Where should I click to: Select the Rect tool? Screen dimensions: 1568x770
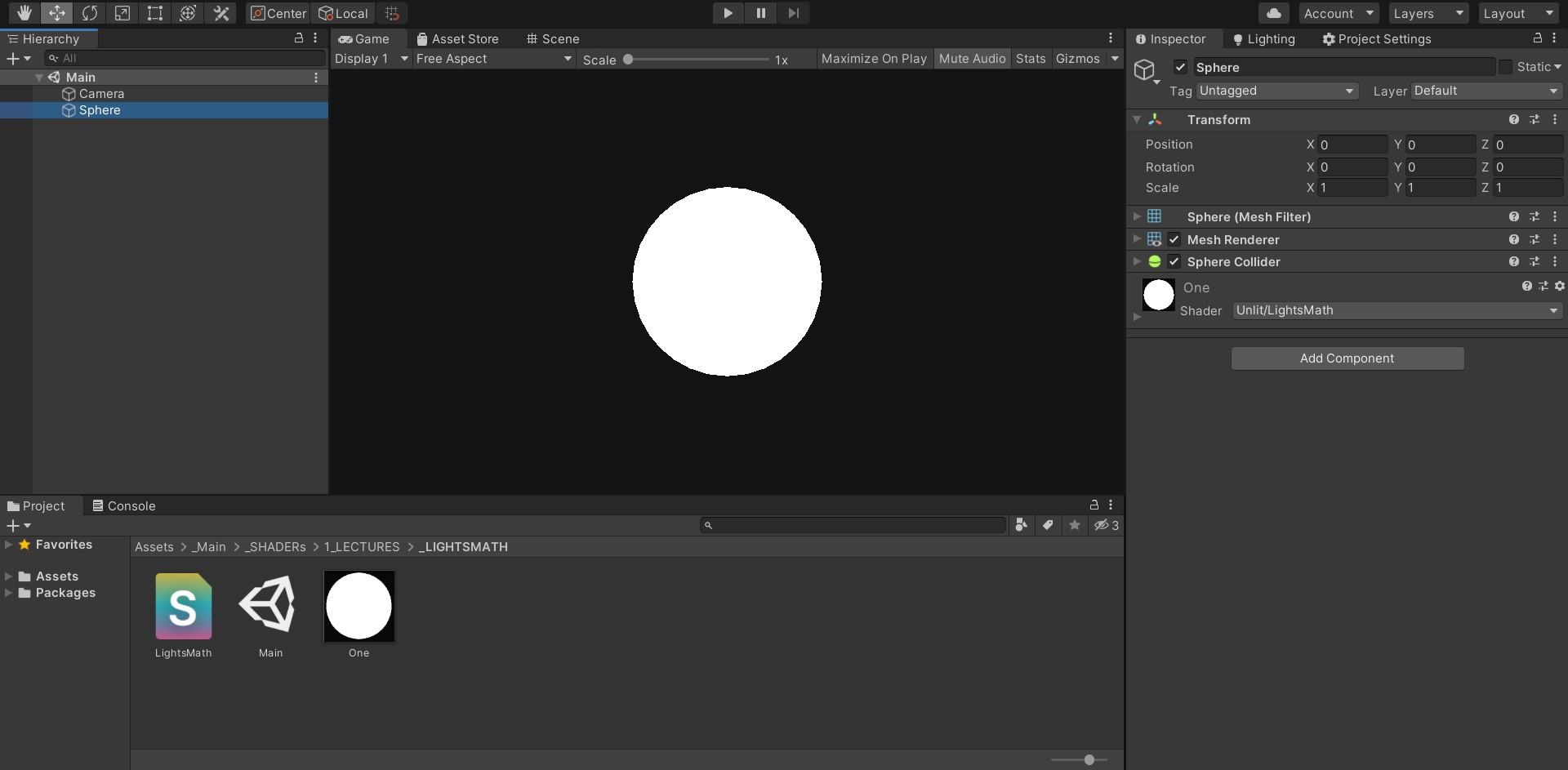(x=155, y=13)
